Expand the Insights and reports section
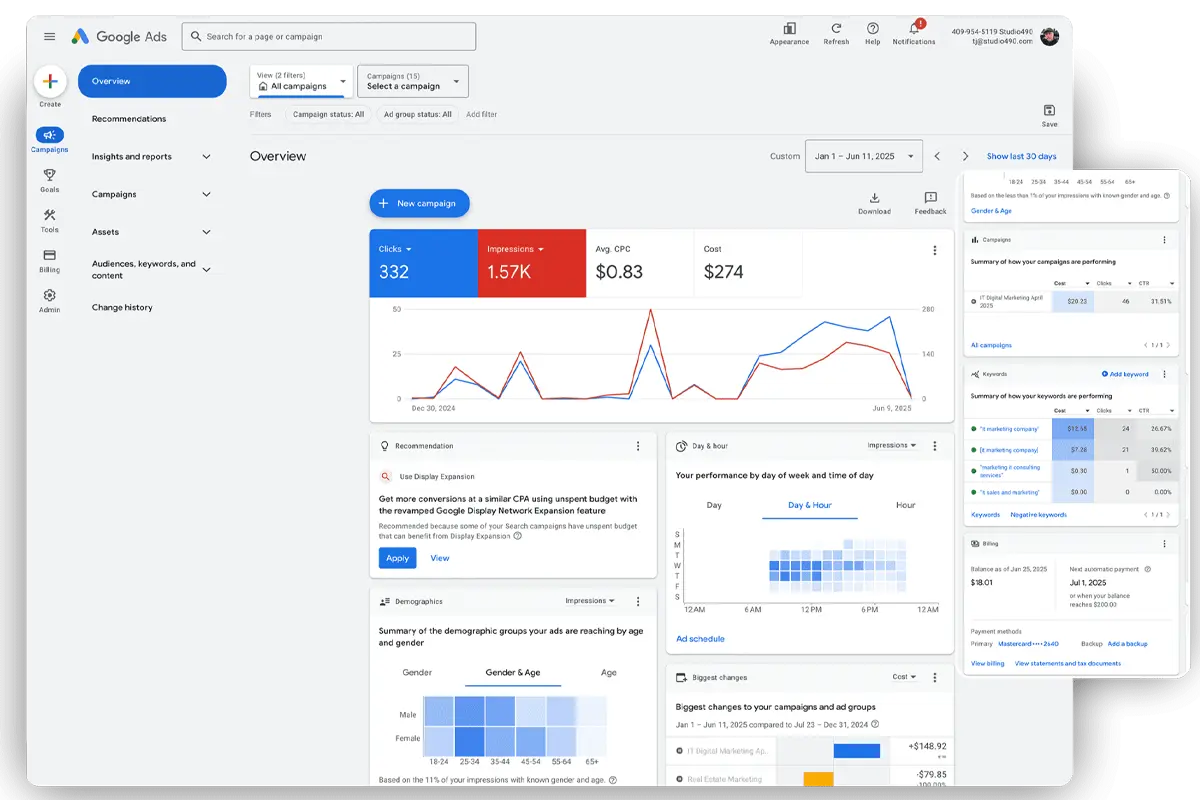Viewport: 1200px width, 800px height. coord(150,156)
